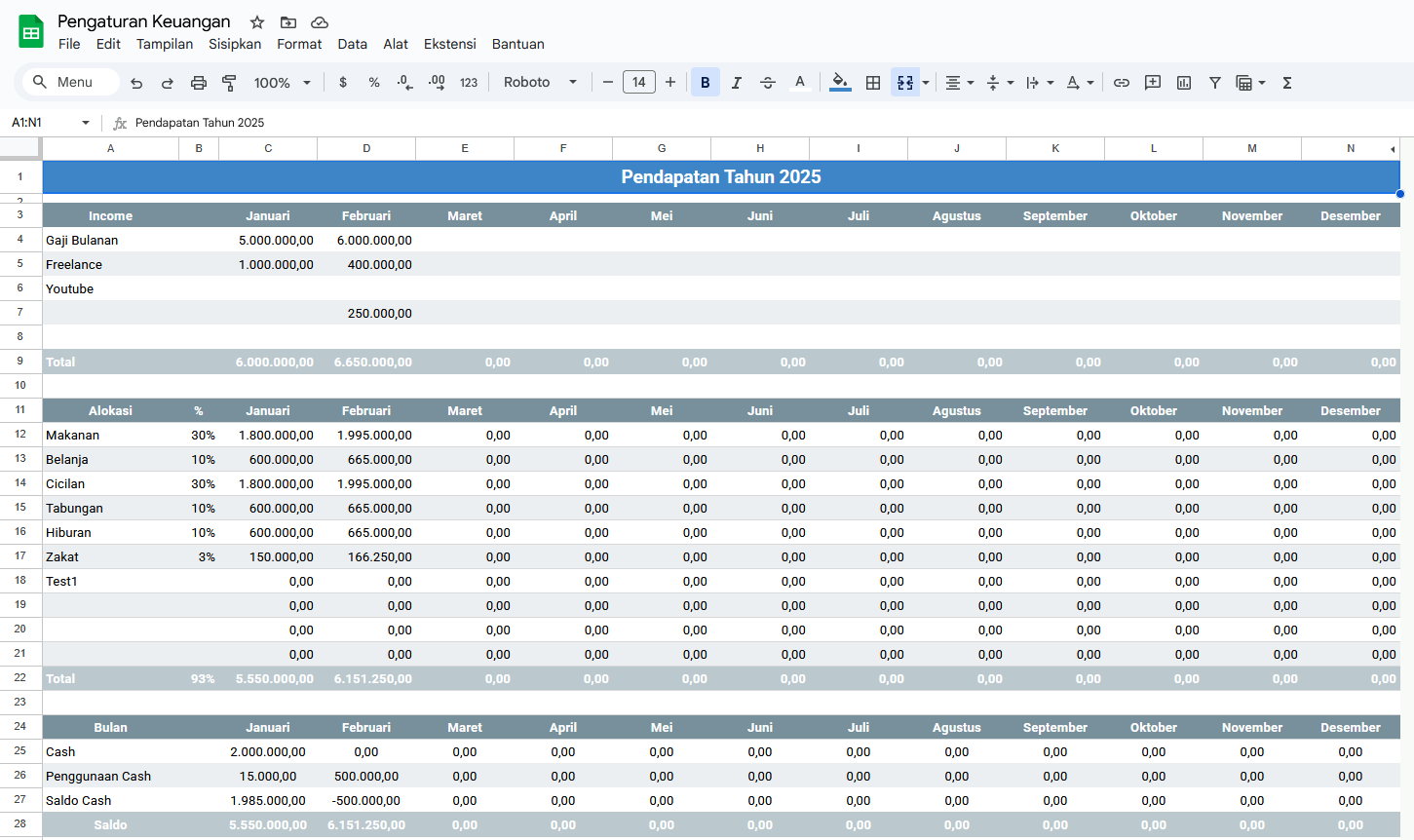
Task: Open the File menu
Action: (x=69, y=44)
